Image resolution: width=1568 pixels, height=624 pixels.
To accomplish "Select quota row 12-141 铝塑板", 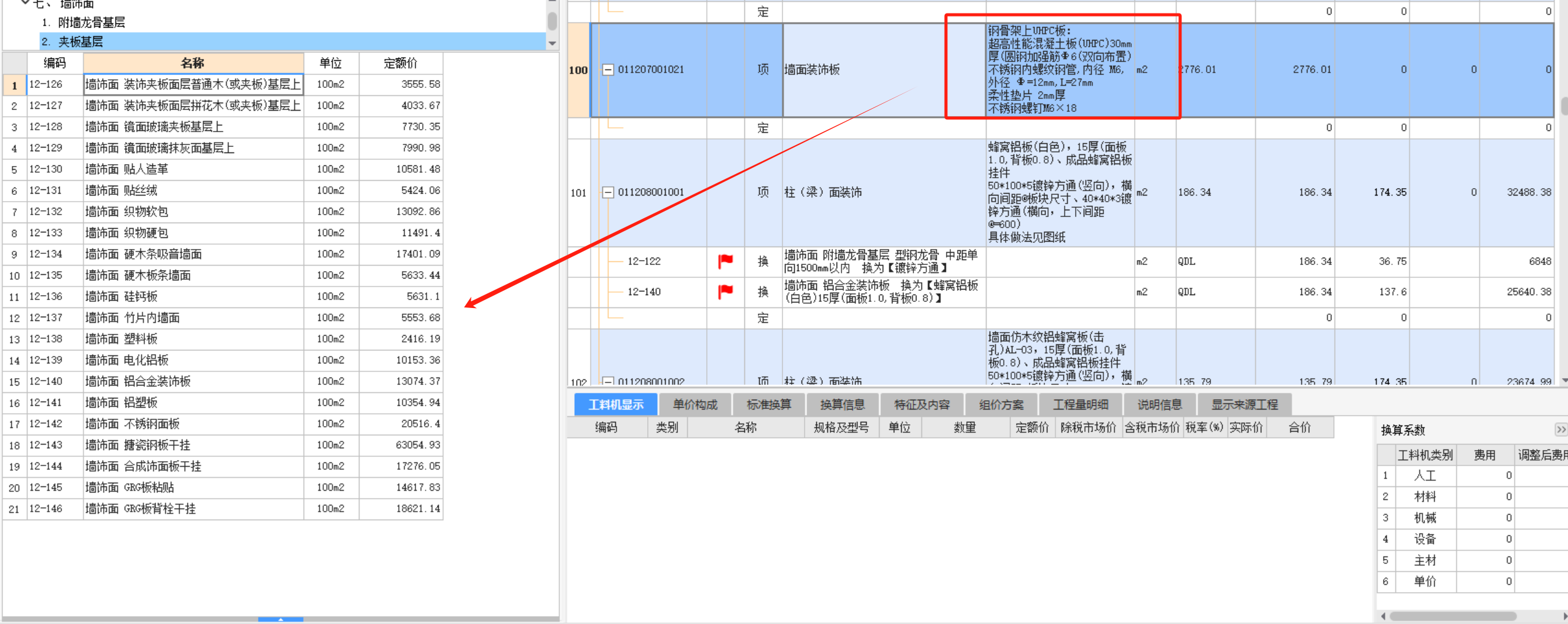I will tap(223, 403).
